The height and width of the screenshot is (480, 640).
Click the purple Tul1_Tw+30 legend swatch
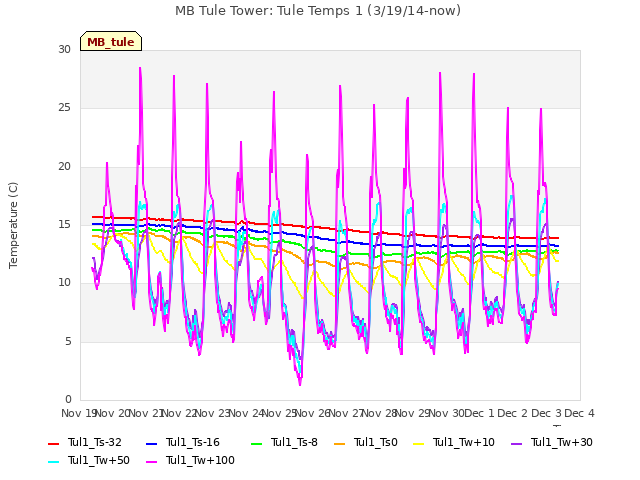(517, 444)
